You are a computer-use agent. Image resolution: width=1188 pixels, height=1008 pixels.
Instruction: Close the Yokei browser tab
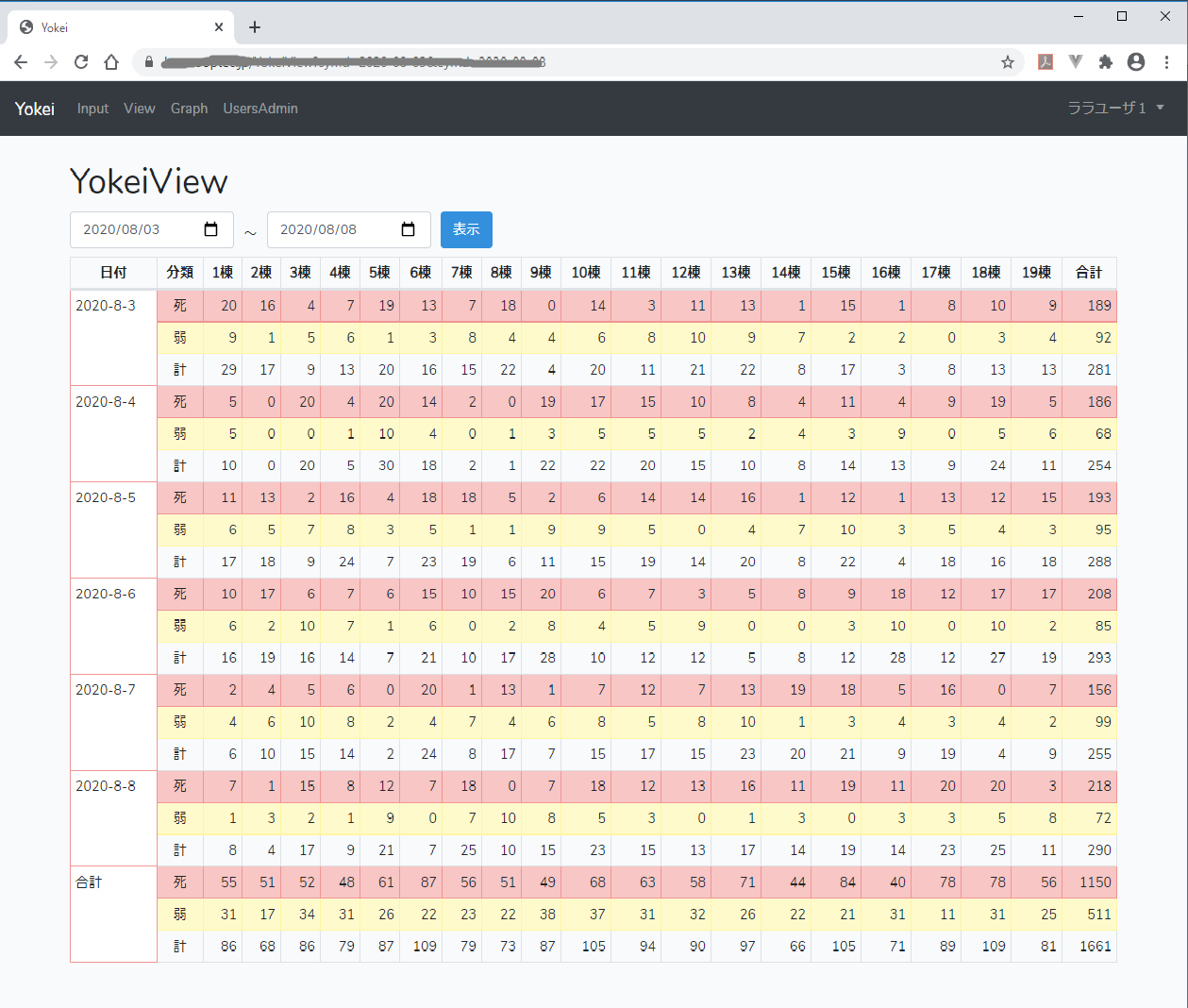point(219,27)
